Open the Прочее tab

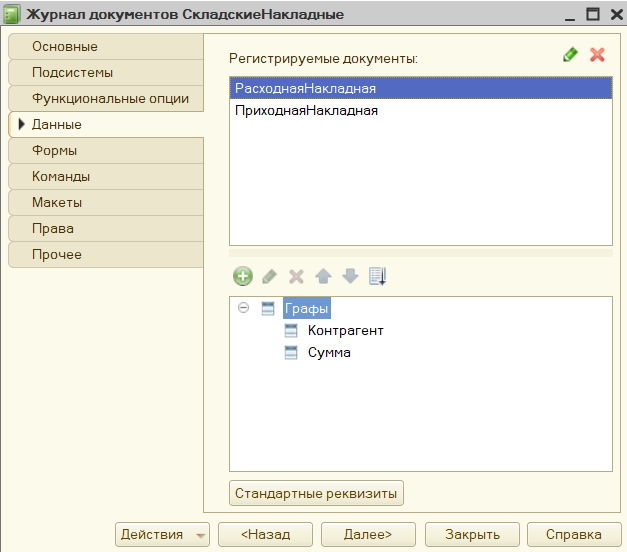click(106, 254)
